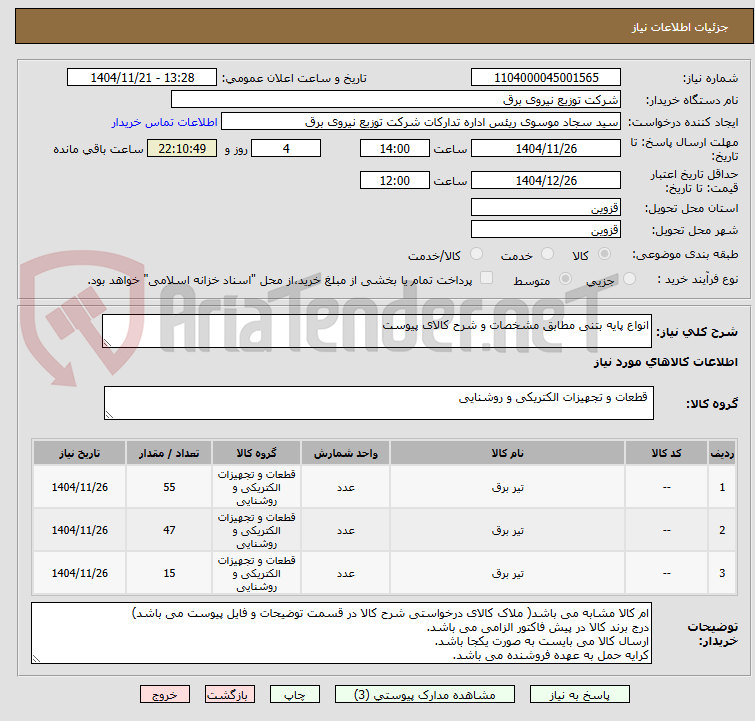Click تیر برق name in row 3
Image resolution: width=755 pixels, height=721 pixels.
click(x=508, y=573)
